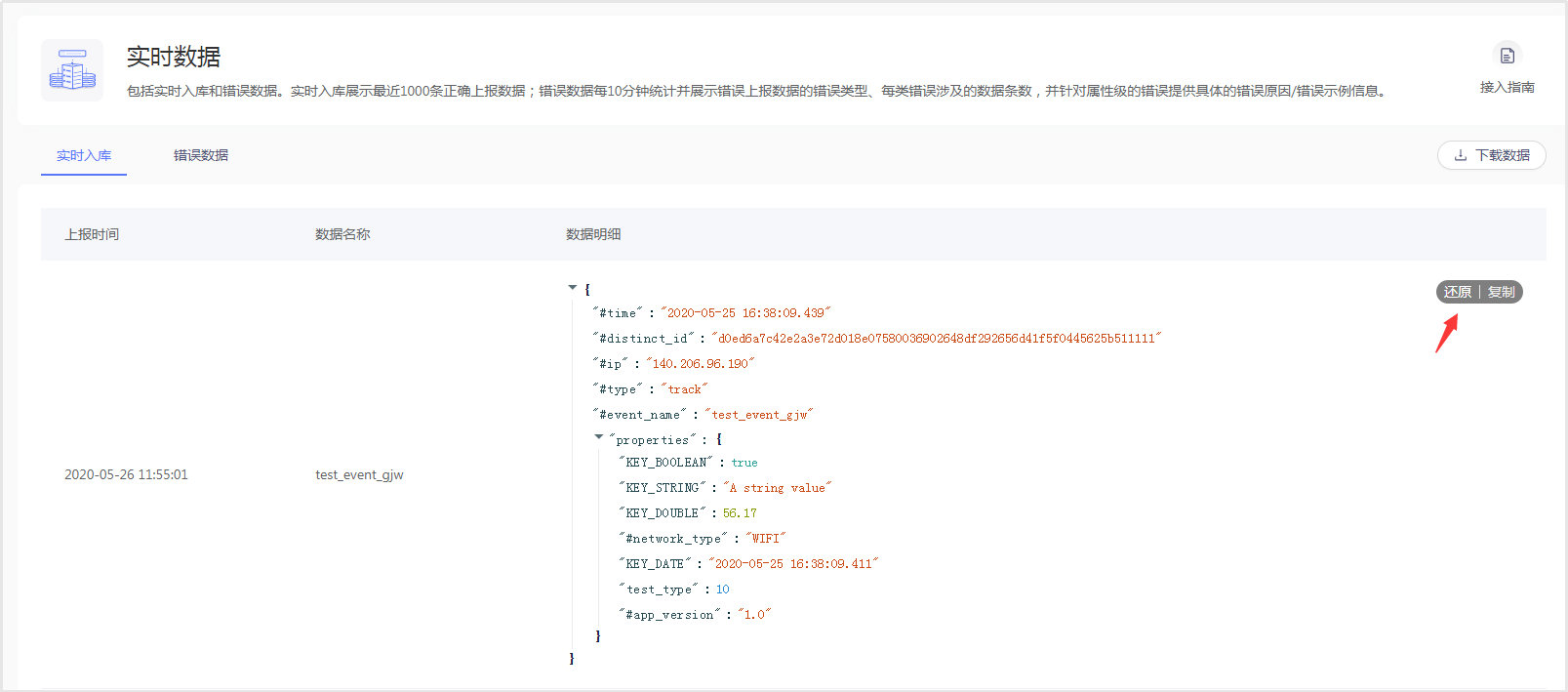
Task: Collapse the root JSON object triangle
Action: [x=573, y=288]
